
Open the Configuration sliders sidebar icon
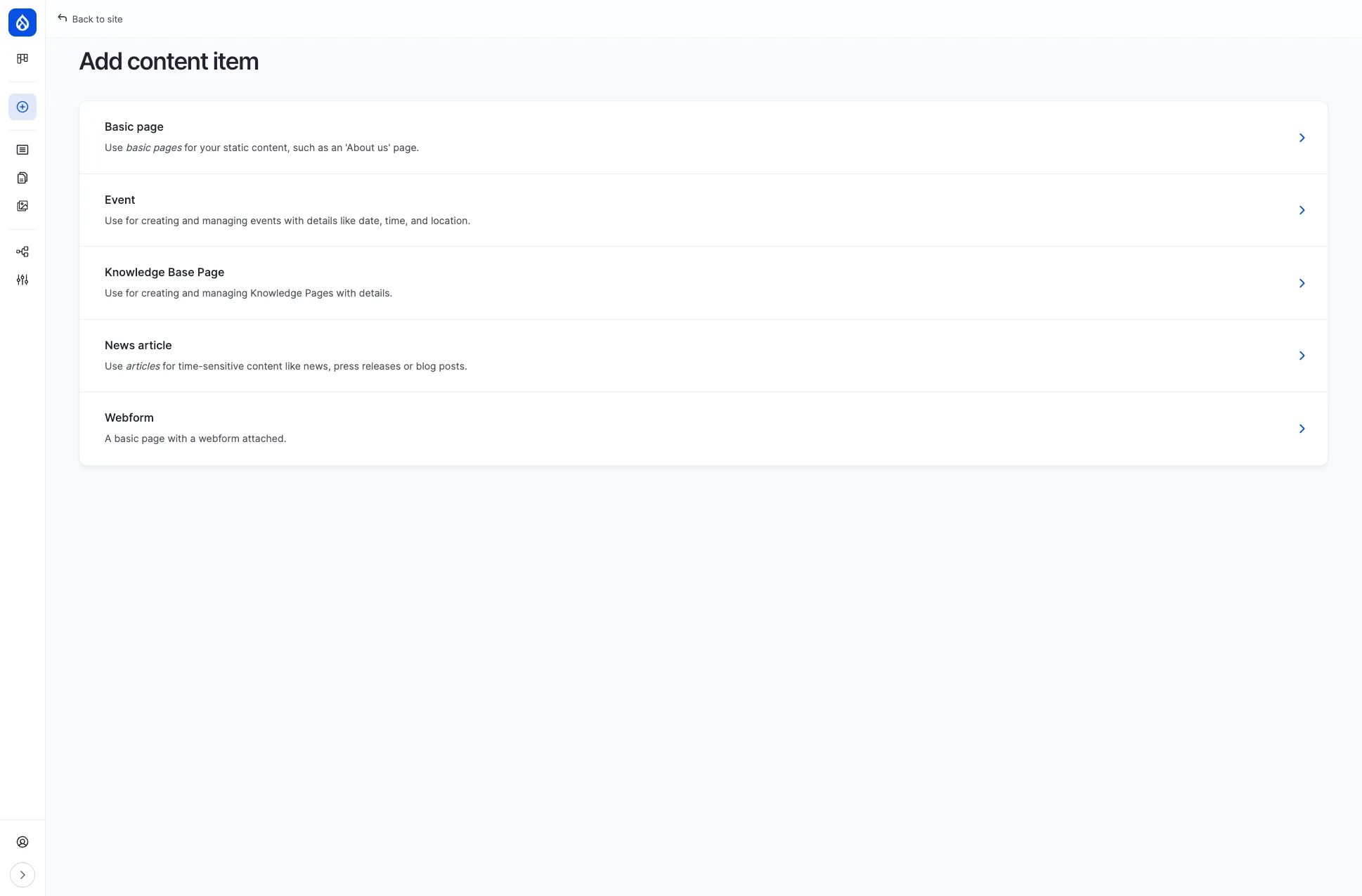[22, 280]
